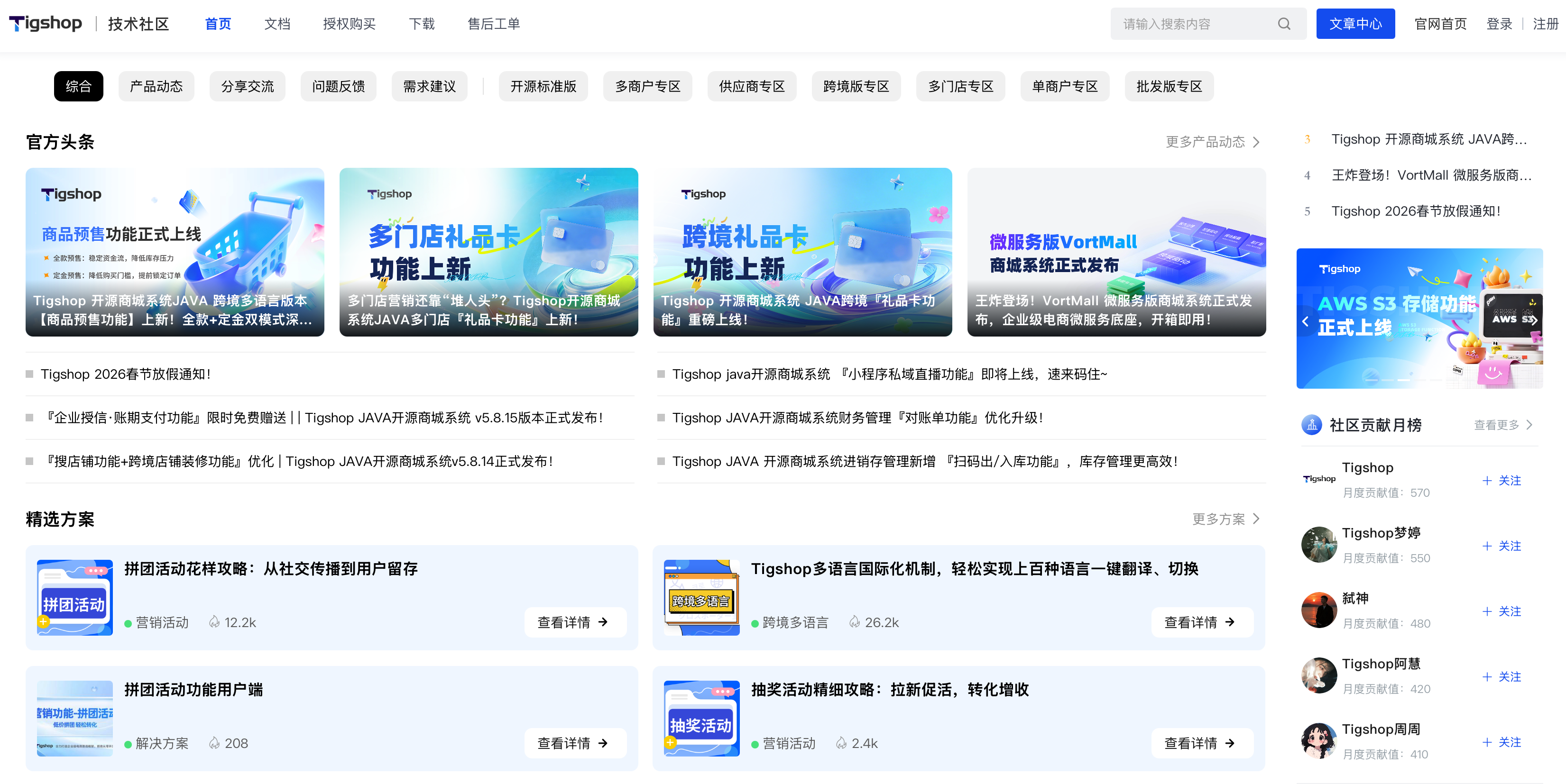The image size is (1566, 784).
Task: Open the 更多产品动态 chevron link
Action: (1213, 142)
